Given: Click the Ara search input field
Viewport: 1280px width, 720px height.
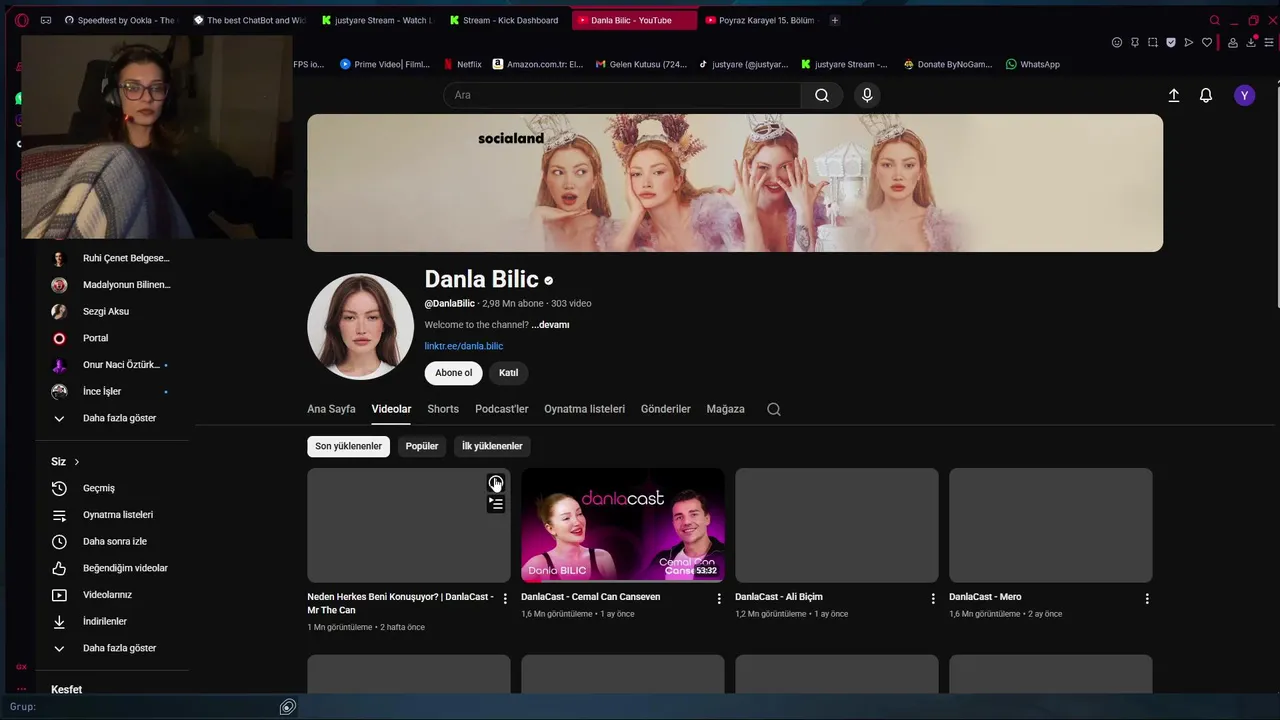Looking at the screenshot, I should (x=622, y=95).
